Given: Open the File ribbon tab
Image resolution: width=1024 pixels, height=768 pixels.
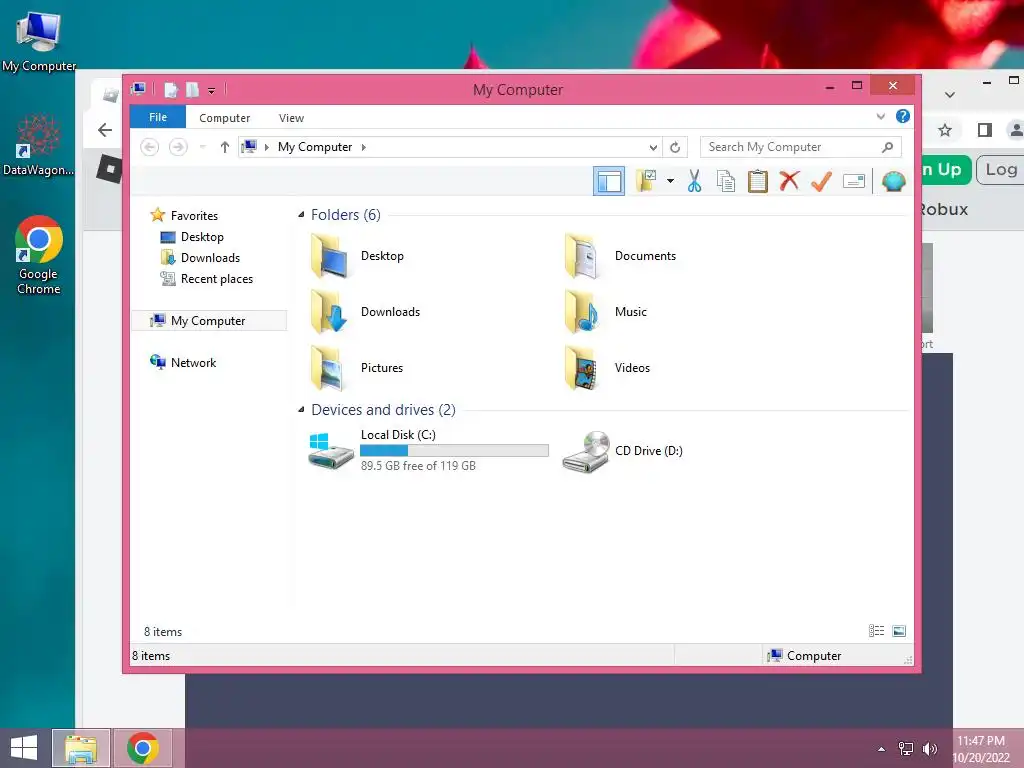Looking at the screenshot, I should [x=158, y=117].
